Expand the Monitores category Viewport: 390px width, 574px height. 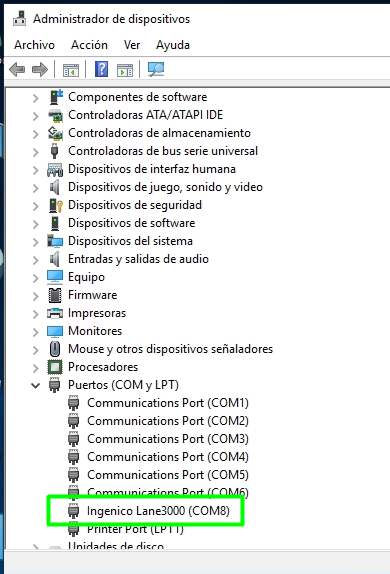point(36,331)
